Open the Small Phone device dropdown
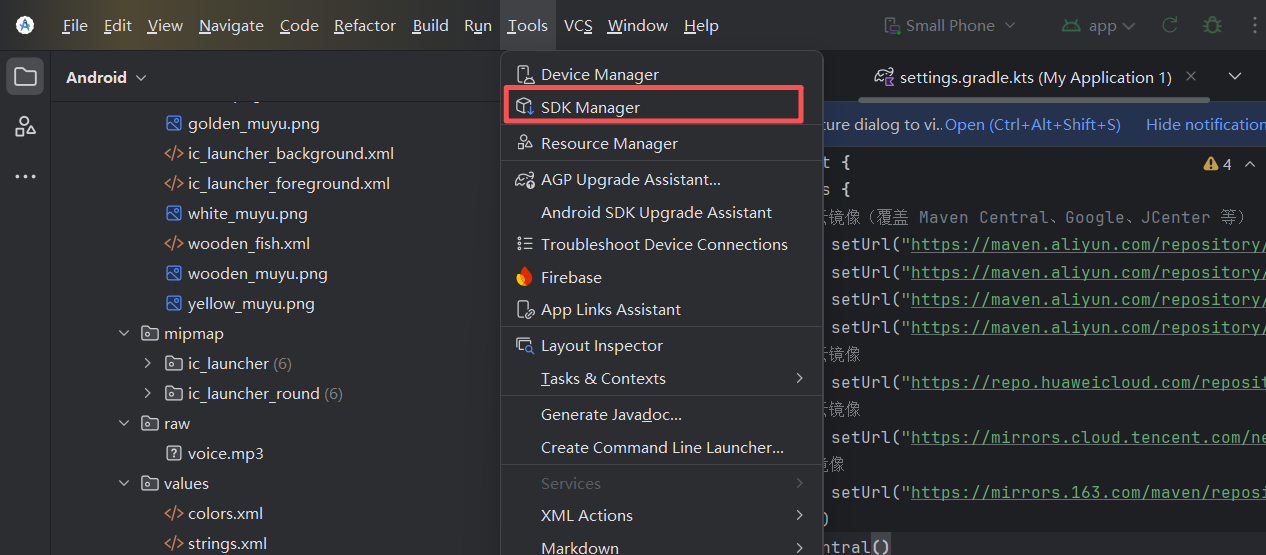This screenshot has width=1266, height=555. click(949, 26)
